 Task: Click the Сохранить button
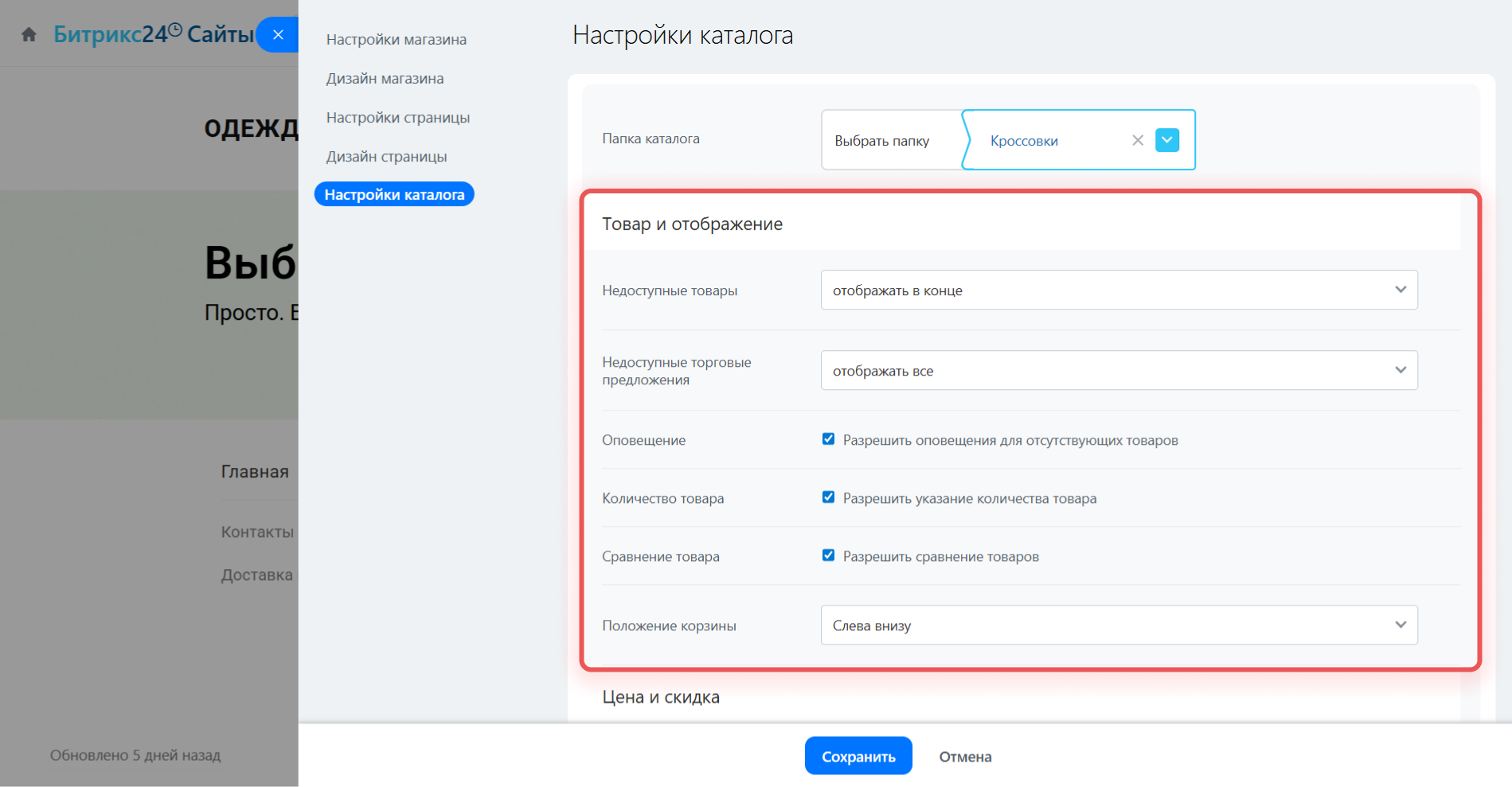[858, 756]
